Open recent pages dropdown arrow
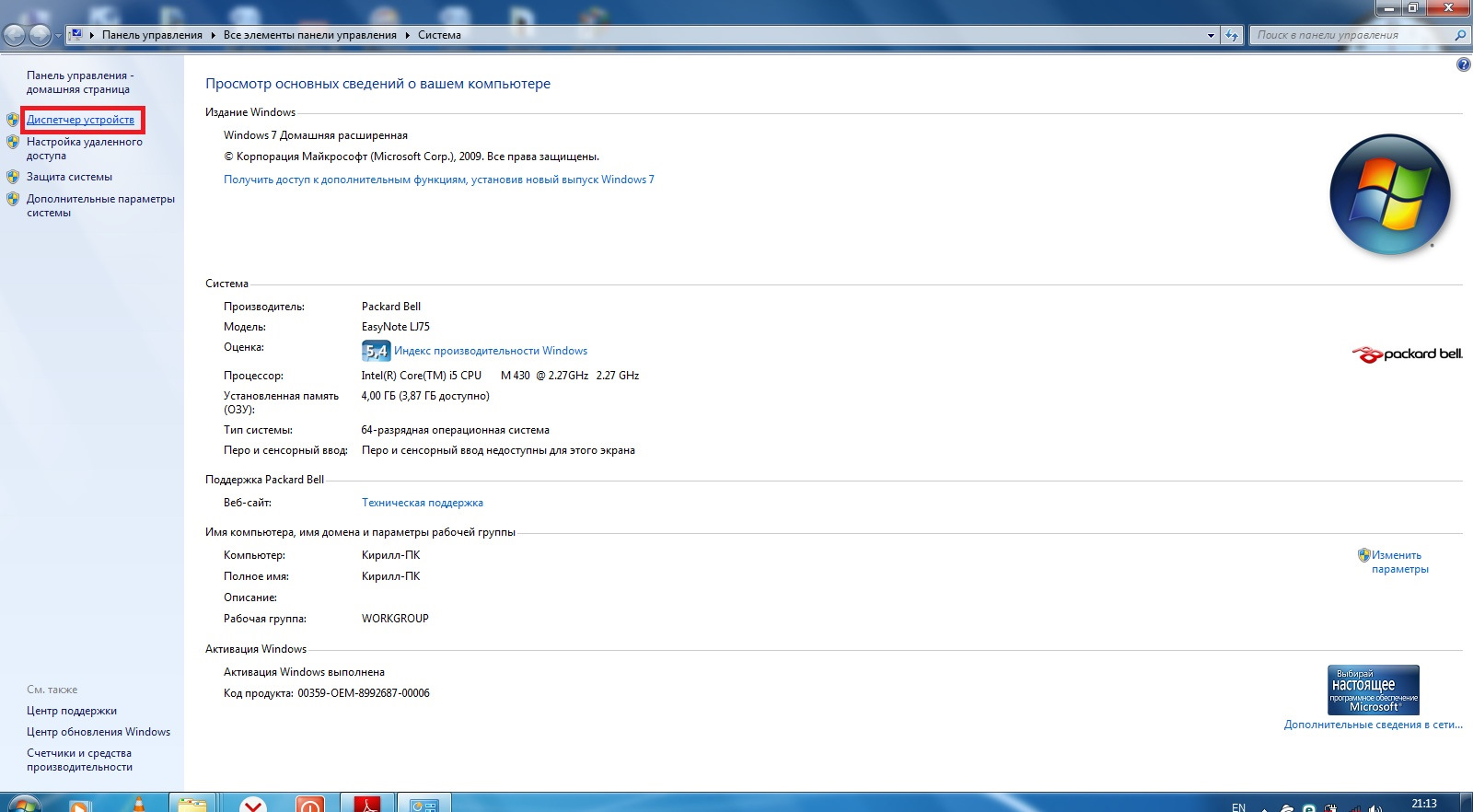The width and height of the screenshot is (1473, 812). pyautogui.click(x=58, y=36)
